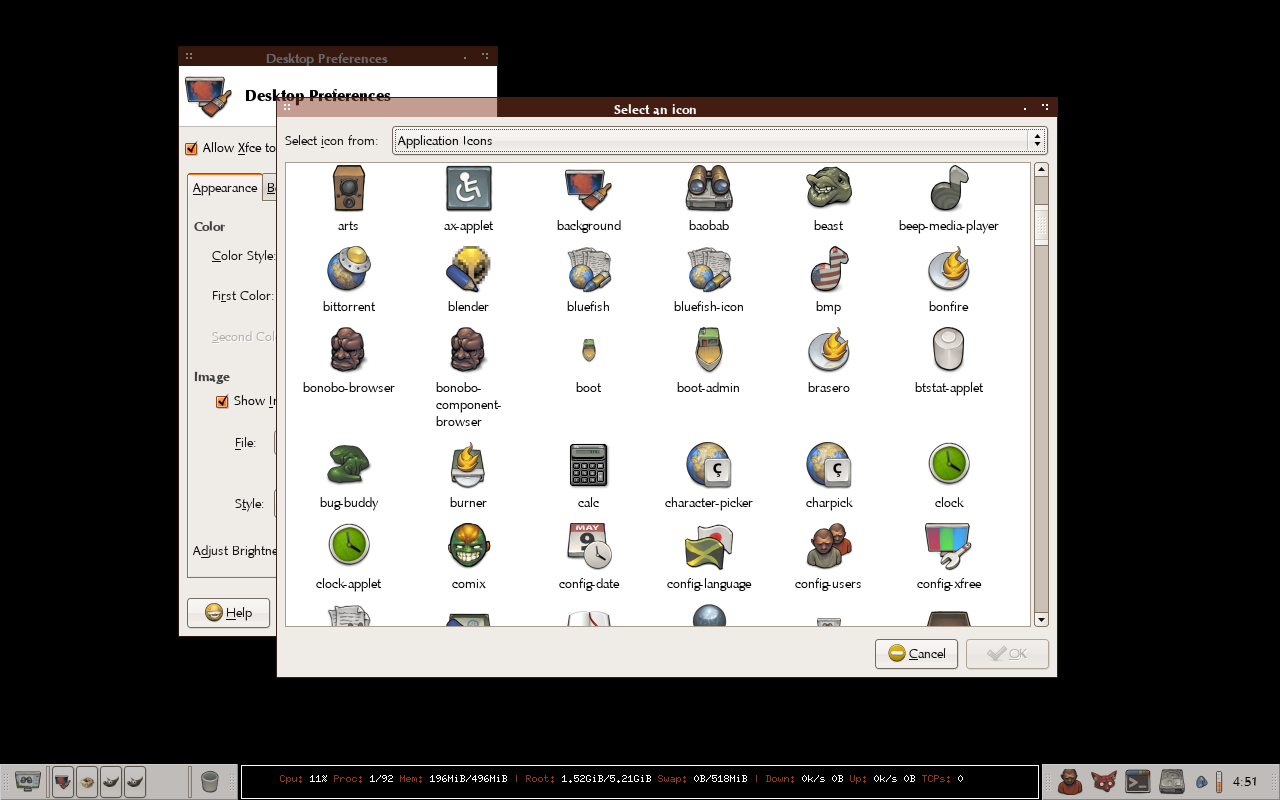This screenshot has height=800, width=1280.
Task: Pick the blender icon
Action: click(x=468, y=269)
